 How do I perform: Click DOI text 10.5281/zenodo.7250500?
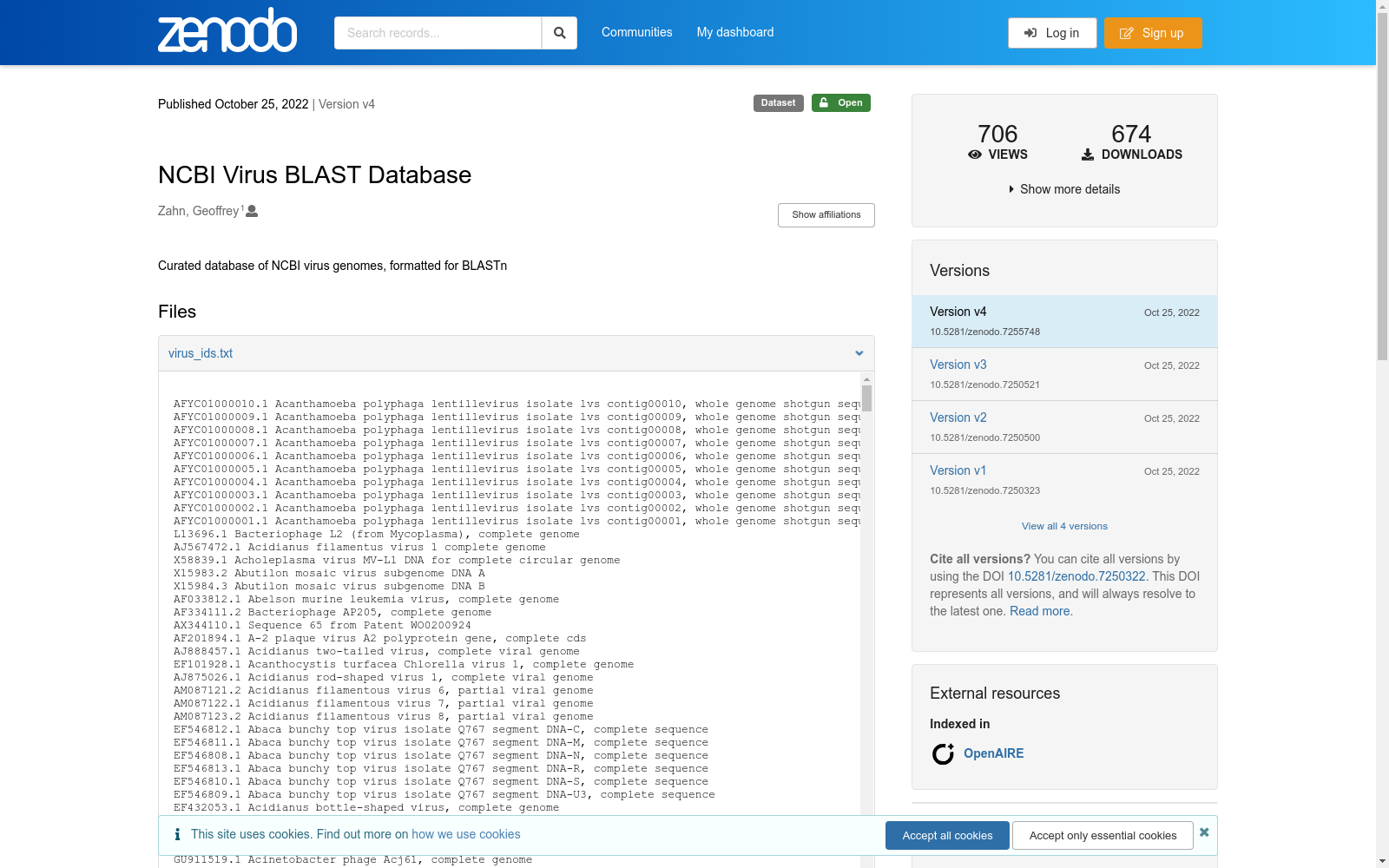pyautogui.click(x=985, y=437)
